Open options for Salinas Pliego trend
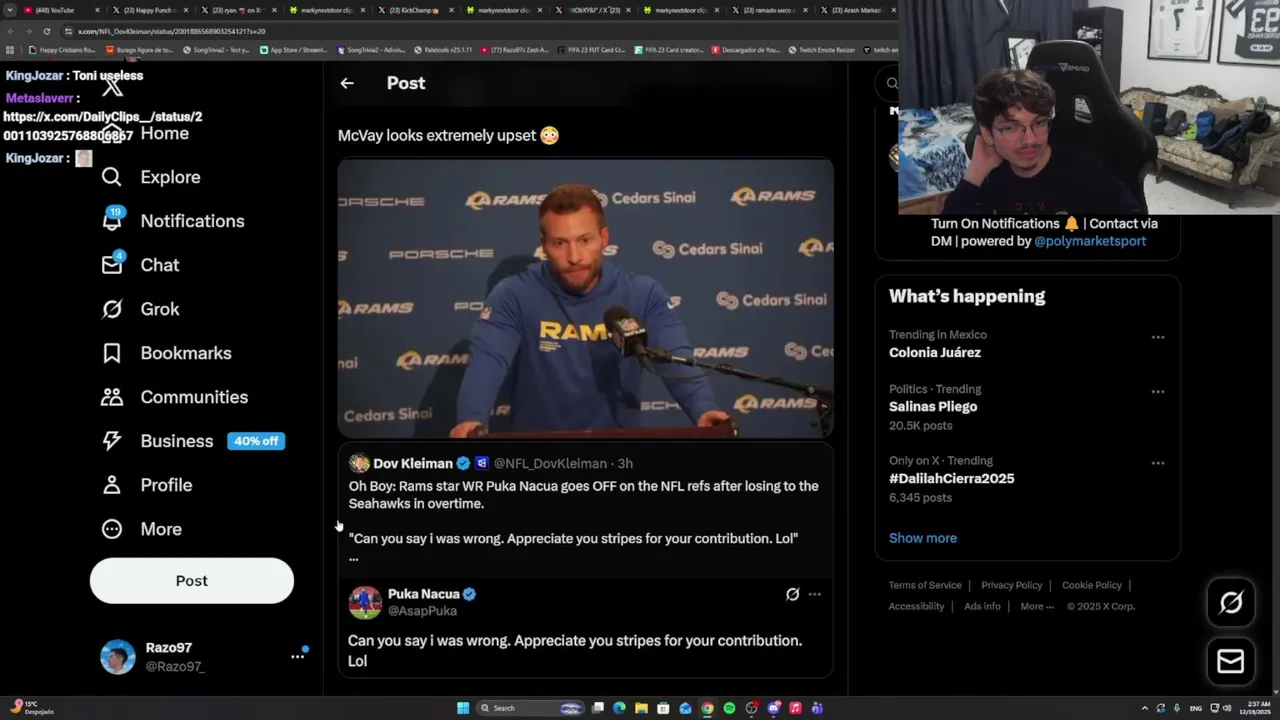This screenshot has height=720, width=1280. [x=1158, y=391]
